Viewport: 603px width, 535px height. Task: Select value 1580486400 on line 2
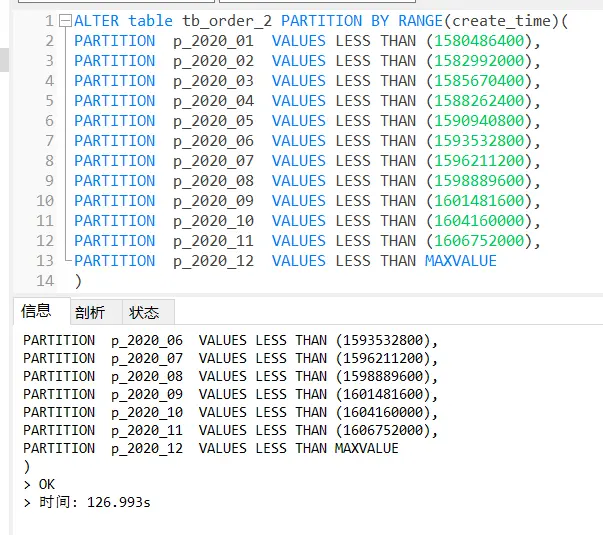click(479, 41)
